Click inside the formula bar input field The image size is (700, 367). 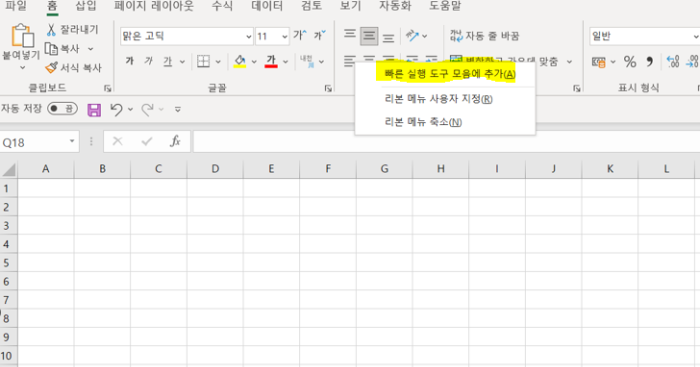(x=446, y=142)
